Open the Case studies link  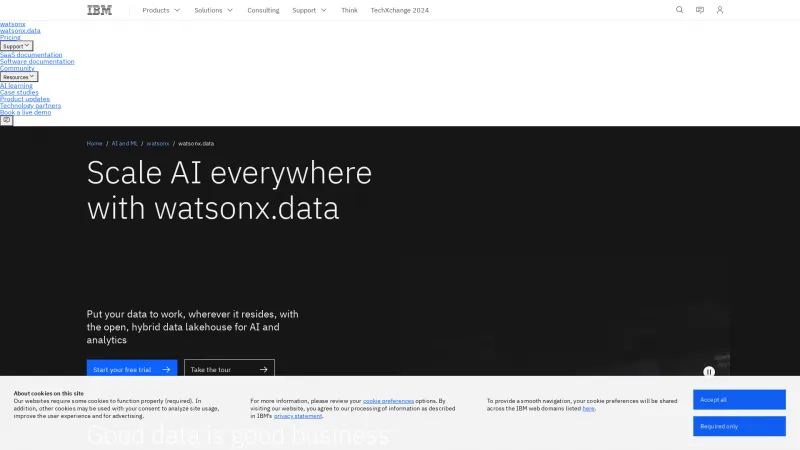click(19, 92)
